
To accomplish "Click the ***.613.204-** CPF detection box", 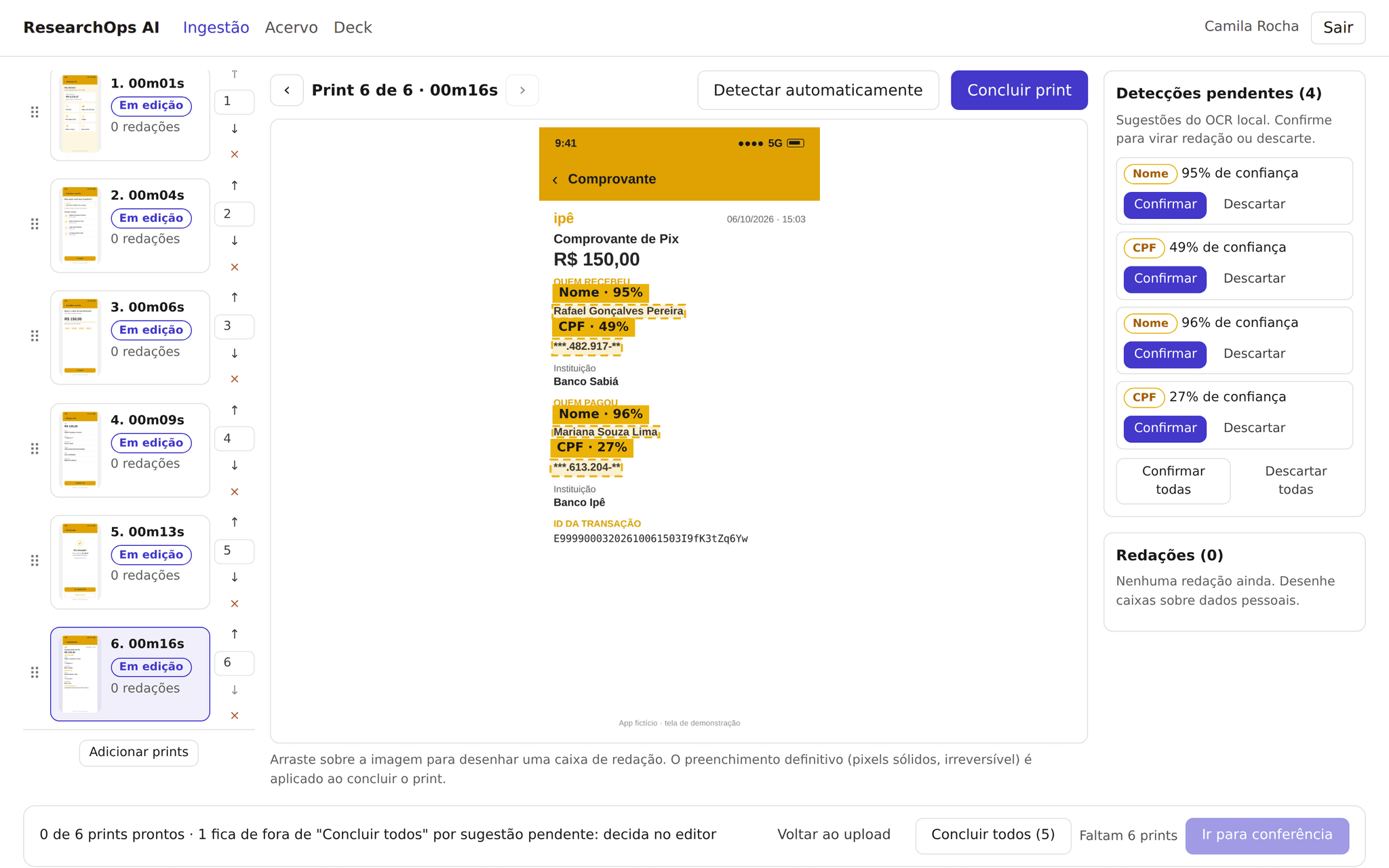I will pos(587,467).
